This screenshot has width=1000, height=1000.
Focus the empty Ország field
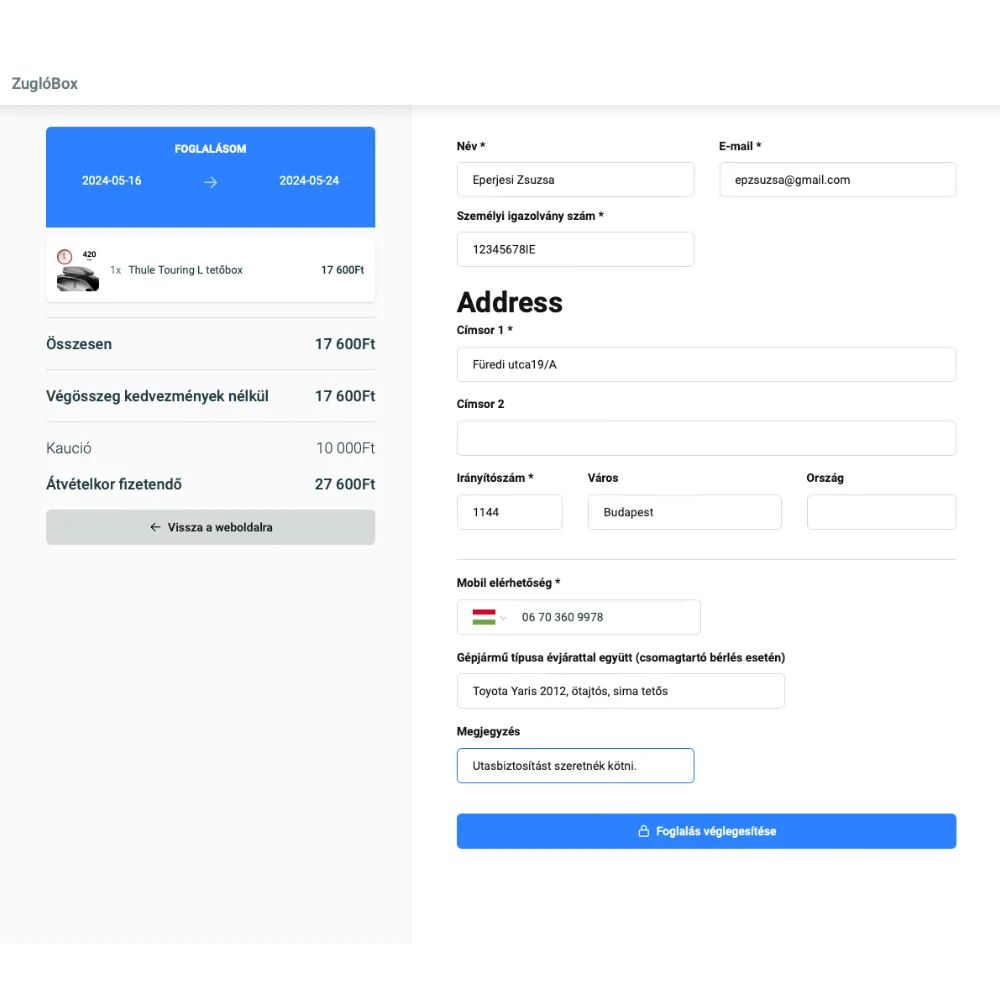pyautogui.click(x=881, y=512)
